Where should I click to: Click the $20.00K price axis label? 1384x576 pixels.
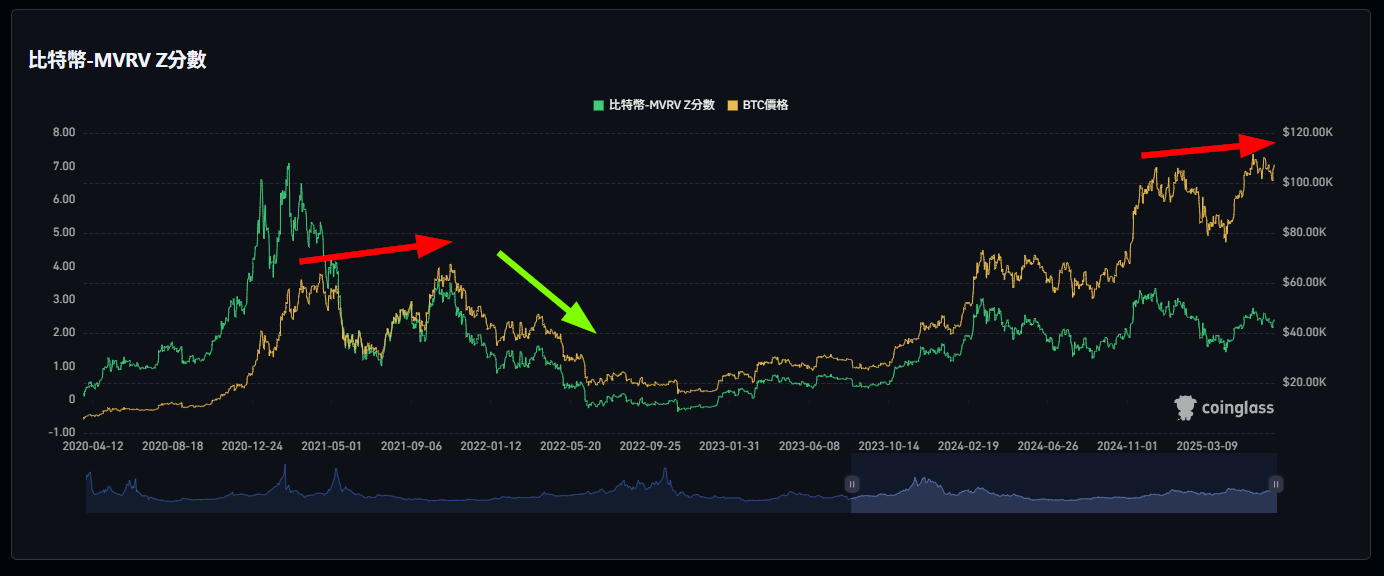(1306, 383)
